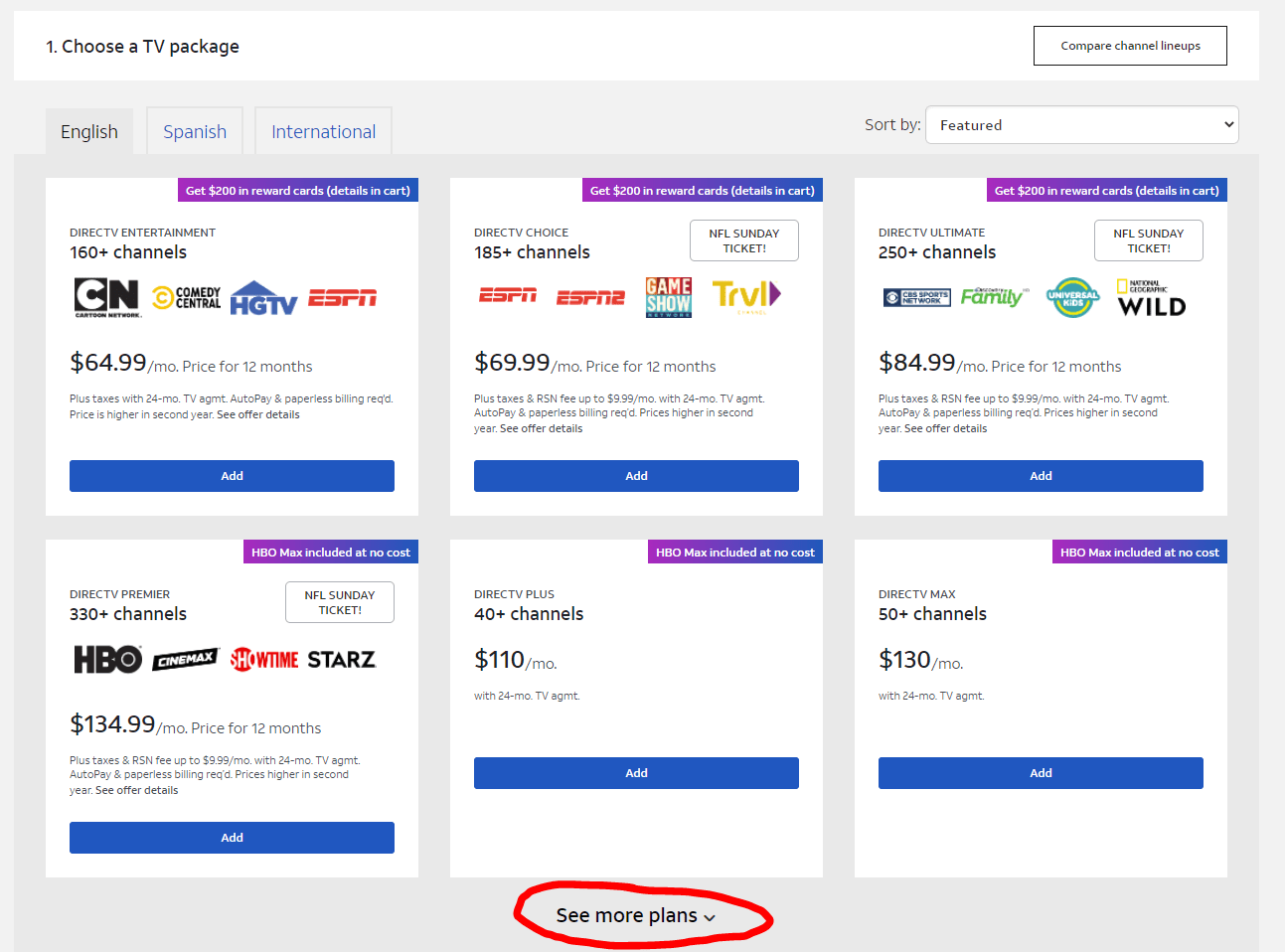
Task: Click the Universal Kids logo
Action: coord(1073,297)
